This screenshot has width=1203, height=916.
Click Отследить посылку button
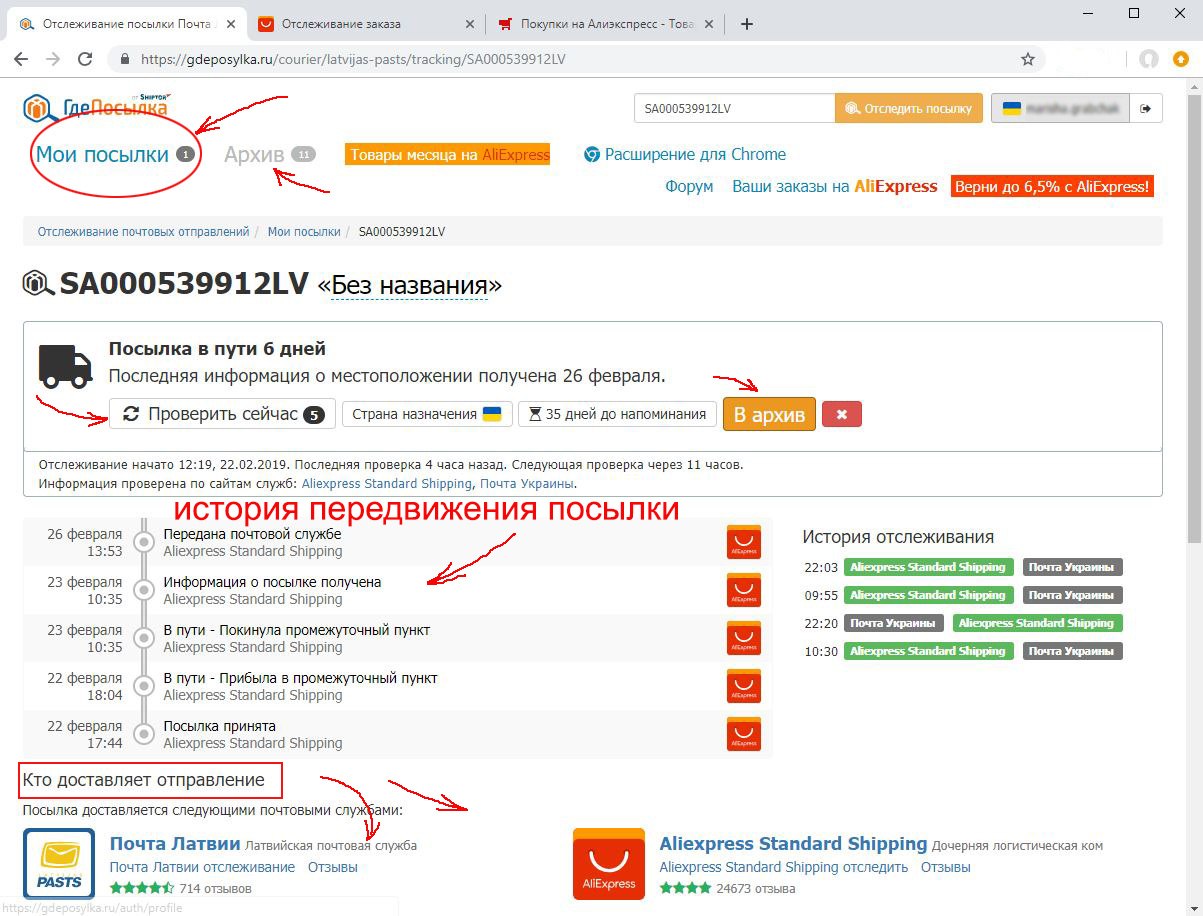[x=909, y=108]
